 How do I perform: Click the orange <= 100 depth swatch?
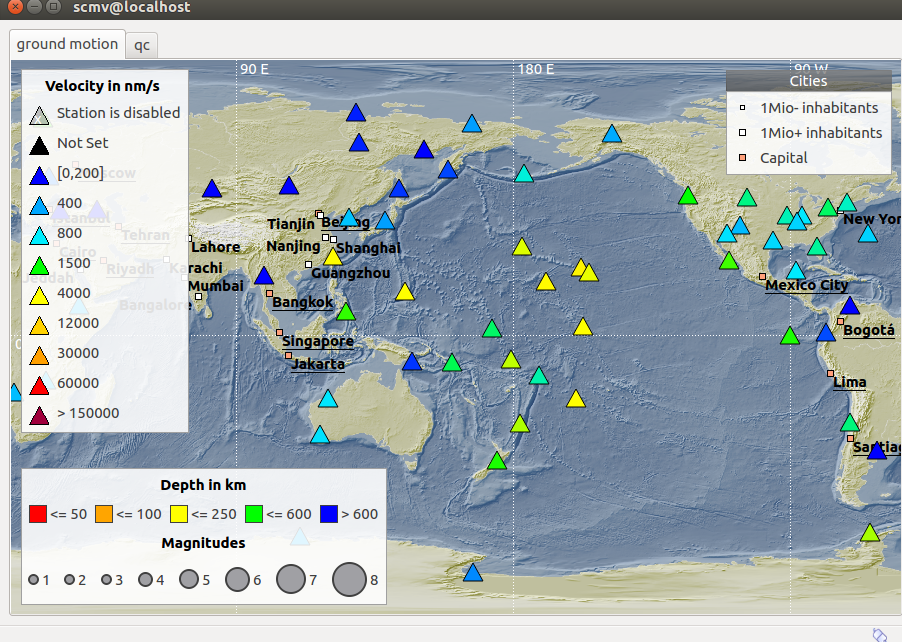tap(104, 514)
